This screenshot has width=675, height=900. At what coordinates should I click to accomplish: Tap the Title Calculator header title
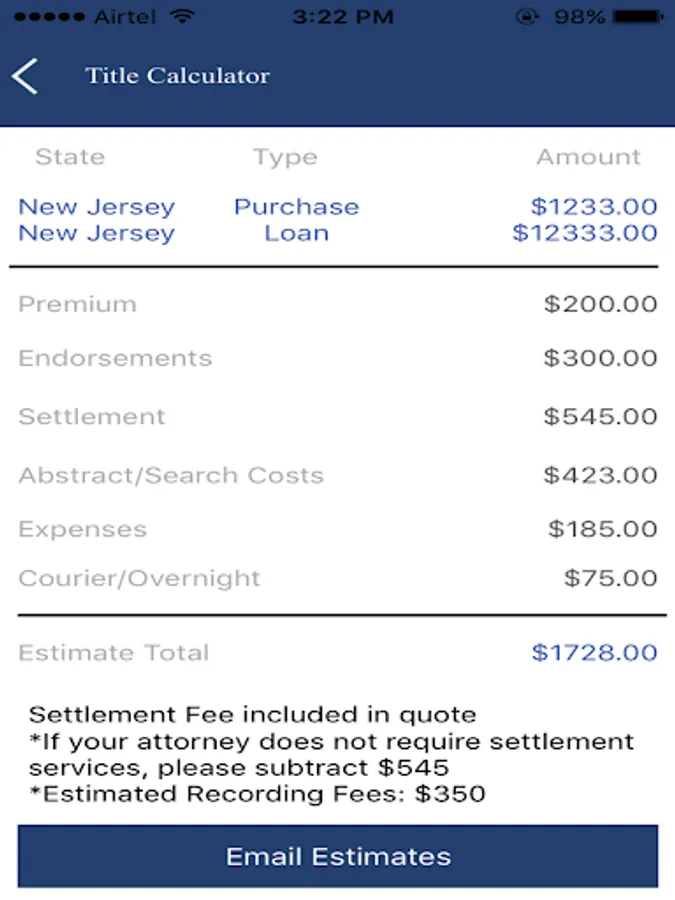tap(177, 76)
